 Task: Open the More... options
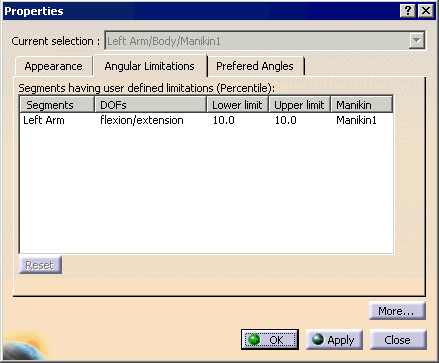397,311
